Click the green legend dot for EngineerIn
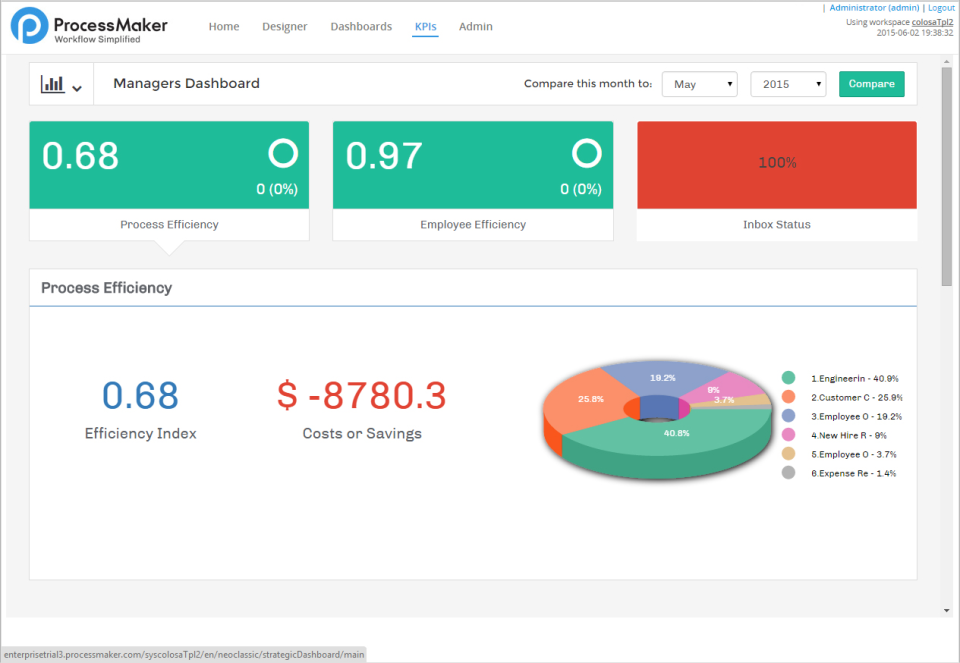Screen dimensions: 960x663 pos(787,378)
